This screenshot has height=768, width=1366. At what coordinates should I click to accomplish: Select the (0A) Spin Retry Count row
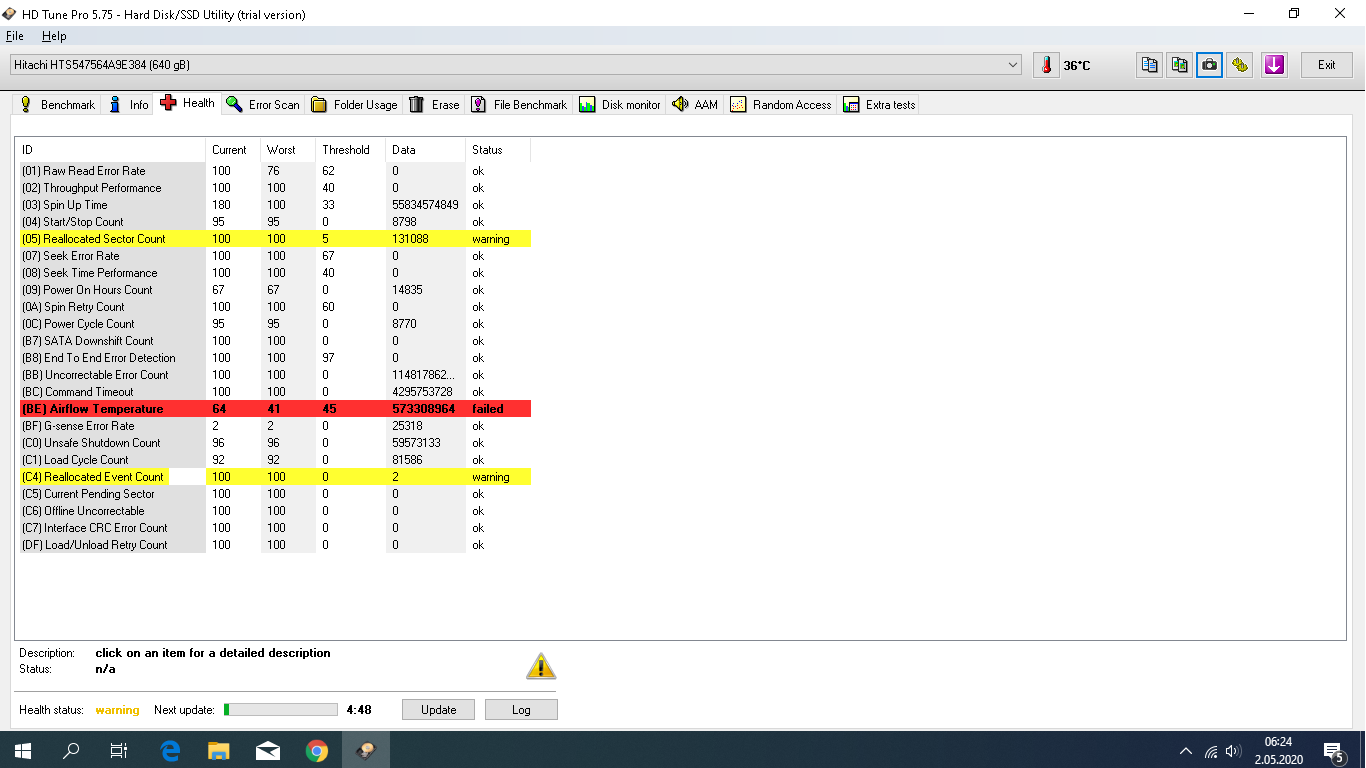[275, 307]
